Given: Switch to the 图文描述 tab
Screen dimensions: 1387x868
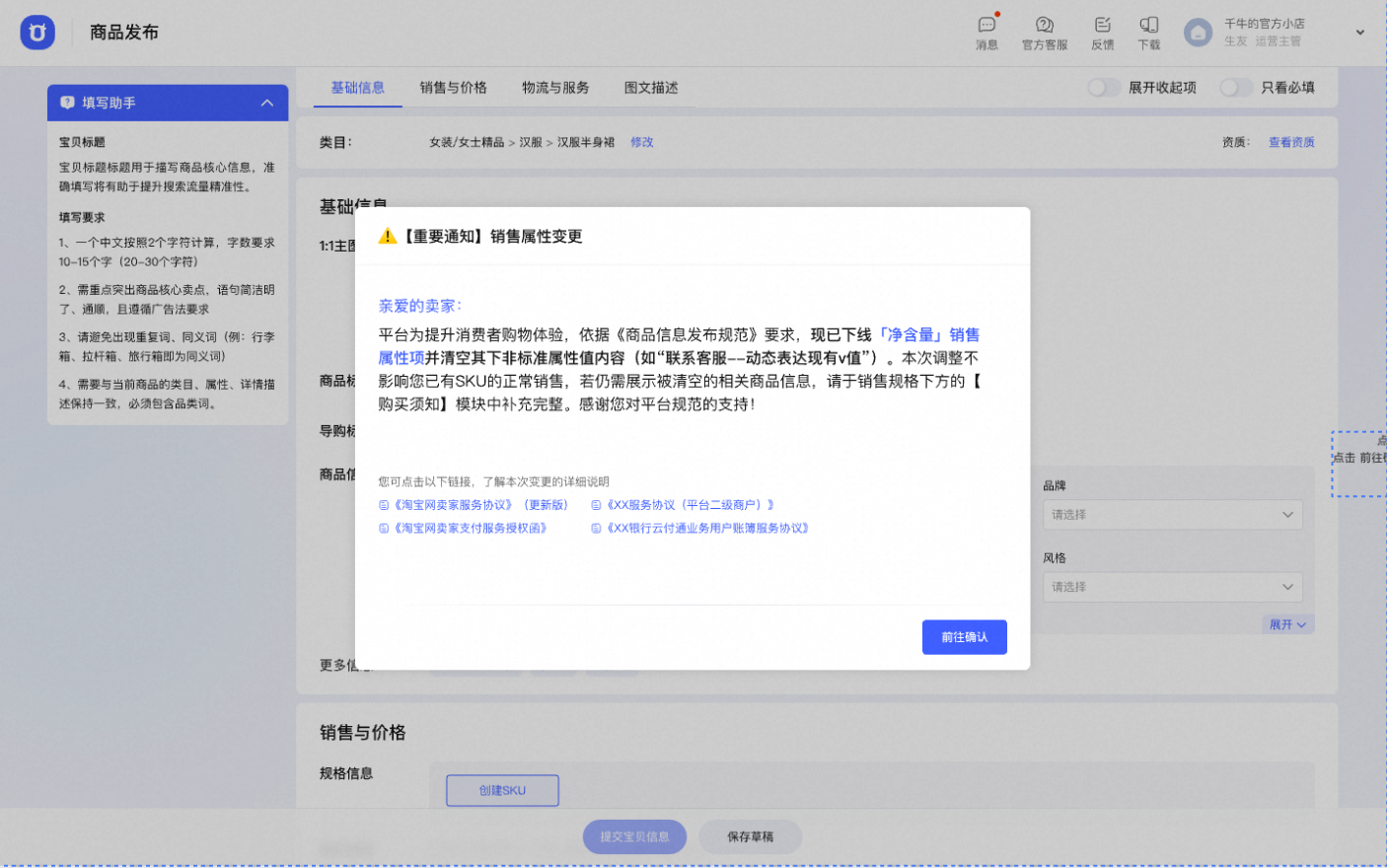Looking at the screenshot, I should coord(651,88).
